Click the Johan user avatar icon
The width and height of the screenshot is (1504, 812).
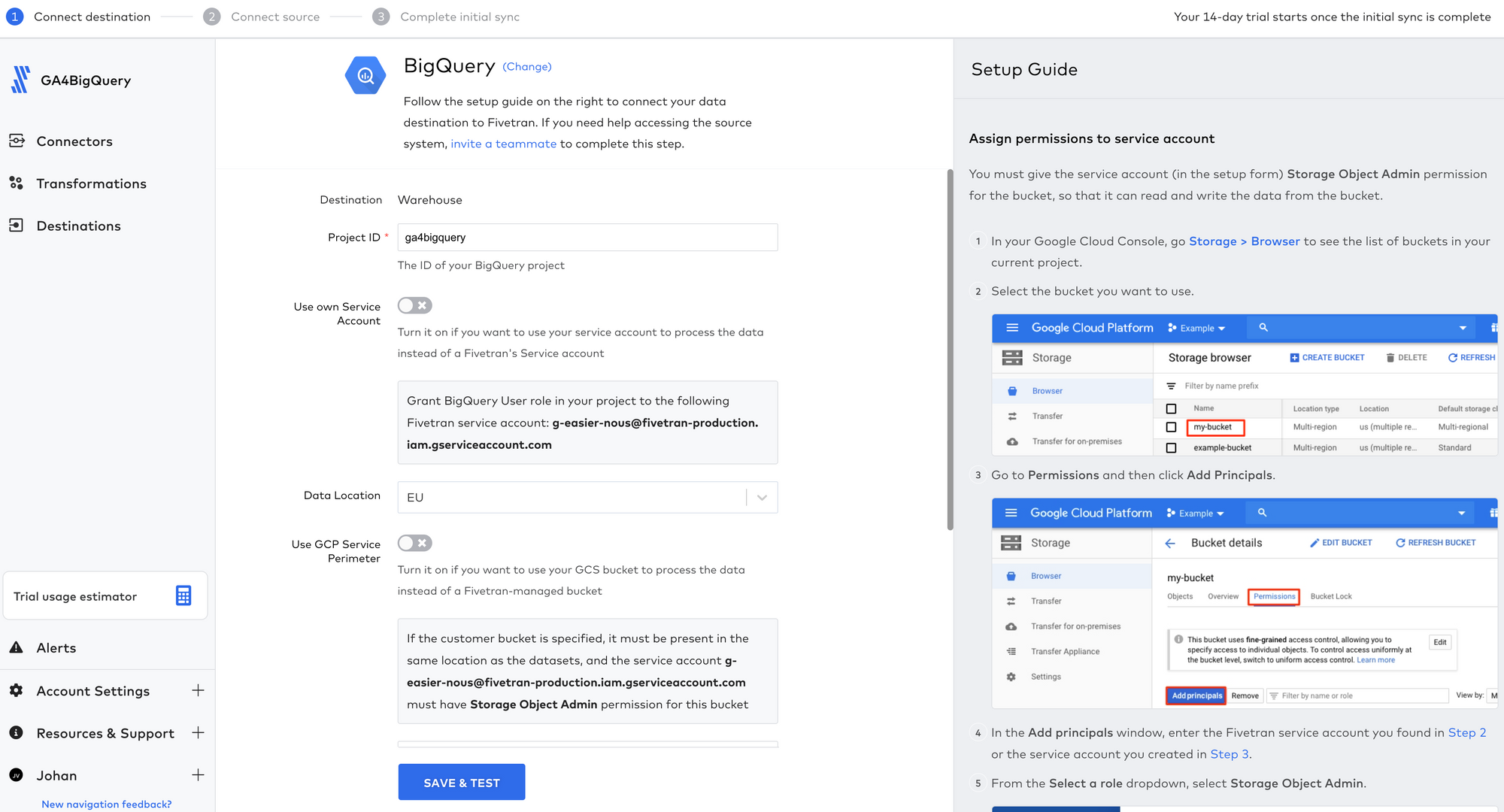(17, 775)
